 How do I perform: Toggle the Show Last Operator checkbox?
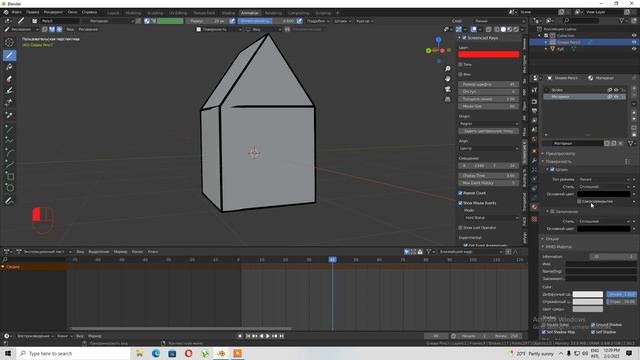(x=460, y=228)
